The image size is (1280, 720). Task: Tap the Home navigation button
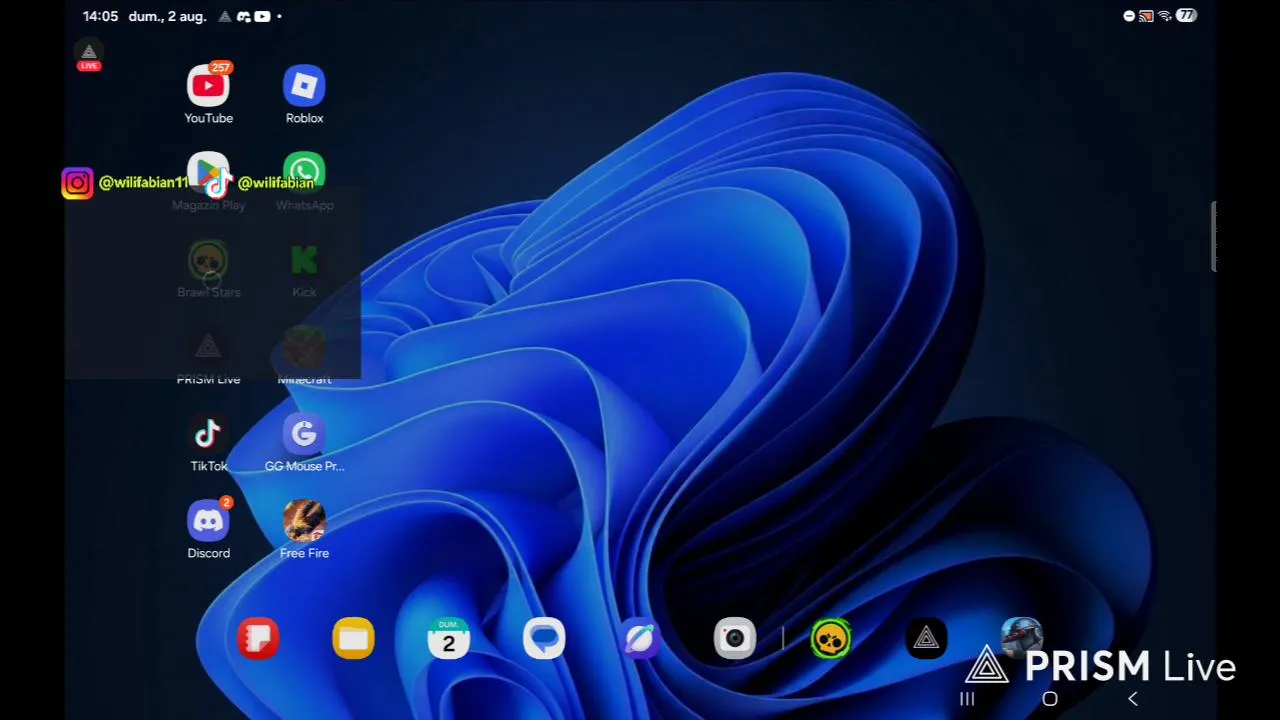click(1050, 699)
